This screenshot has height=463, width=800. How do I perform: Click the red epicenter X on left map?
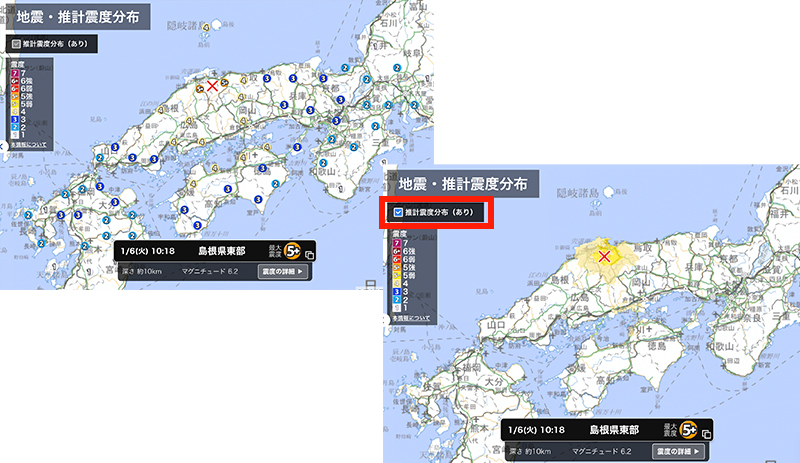[x=212, y=86]
